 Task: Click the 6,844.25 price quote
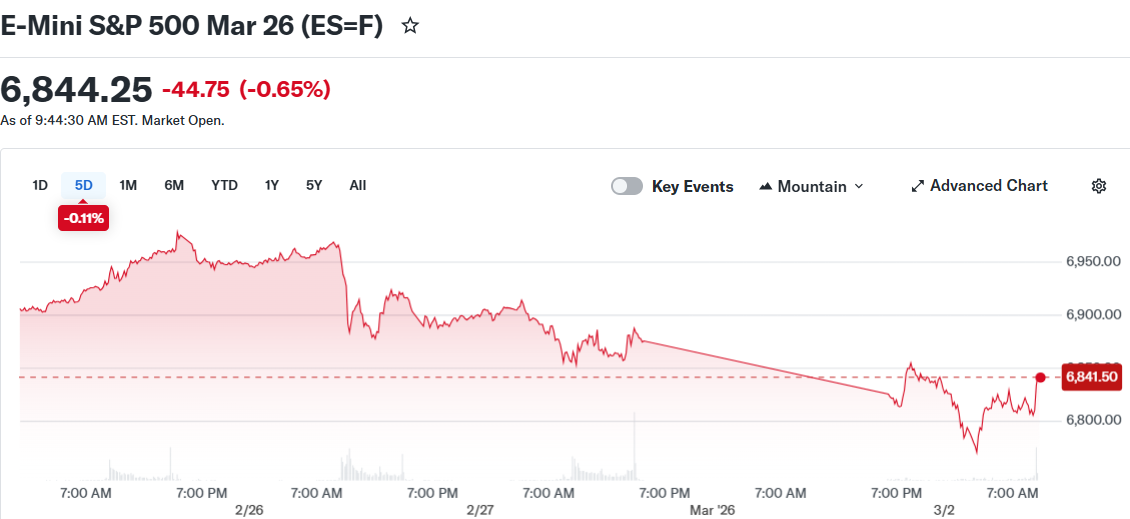pyautogui.click(x=76, y=90)
